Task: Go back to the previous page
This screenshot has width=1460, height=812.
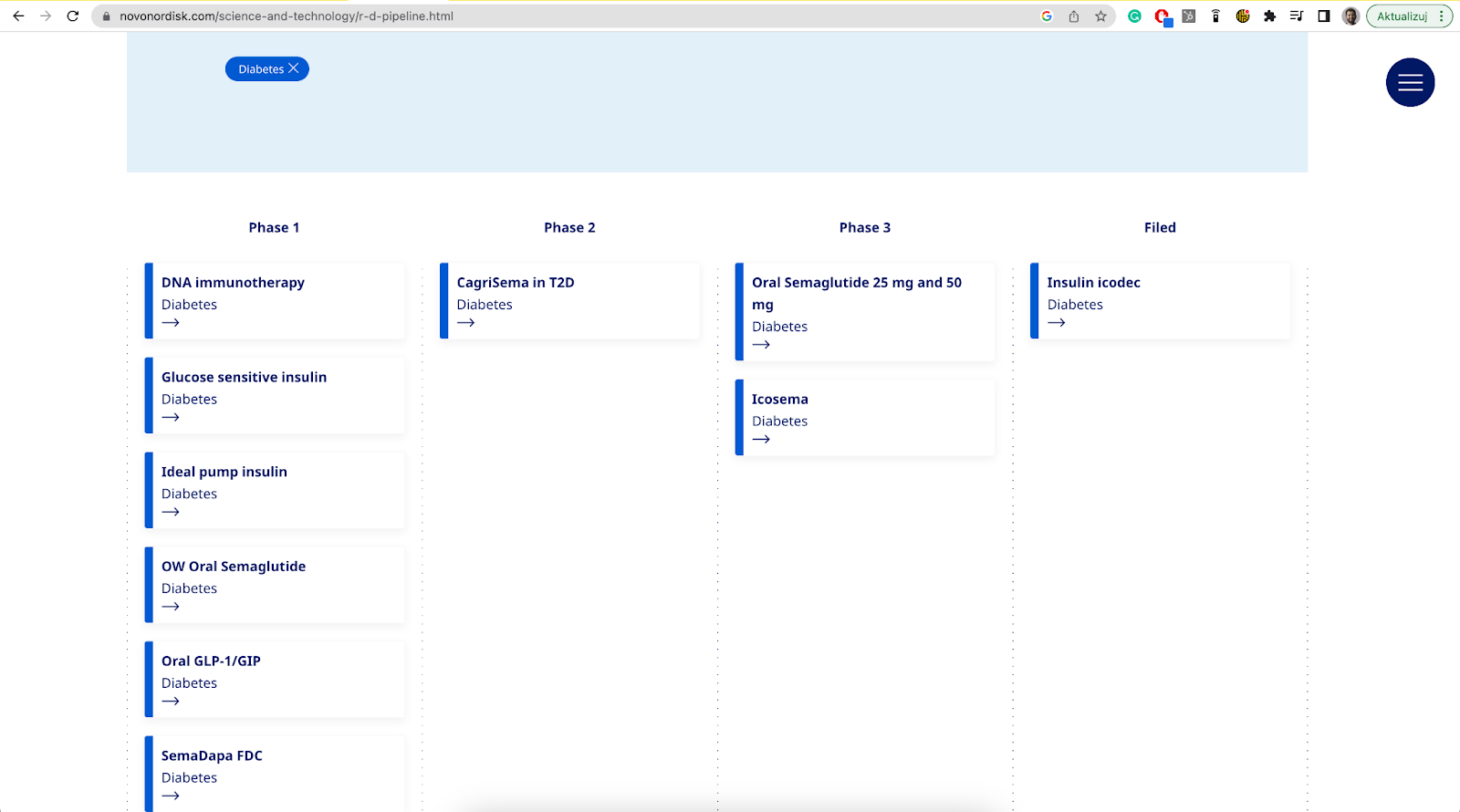Action: tap(18, 16)
